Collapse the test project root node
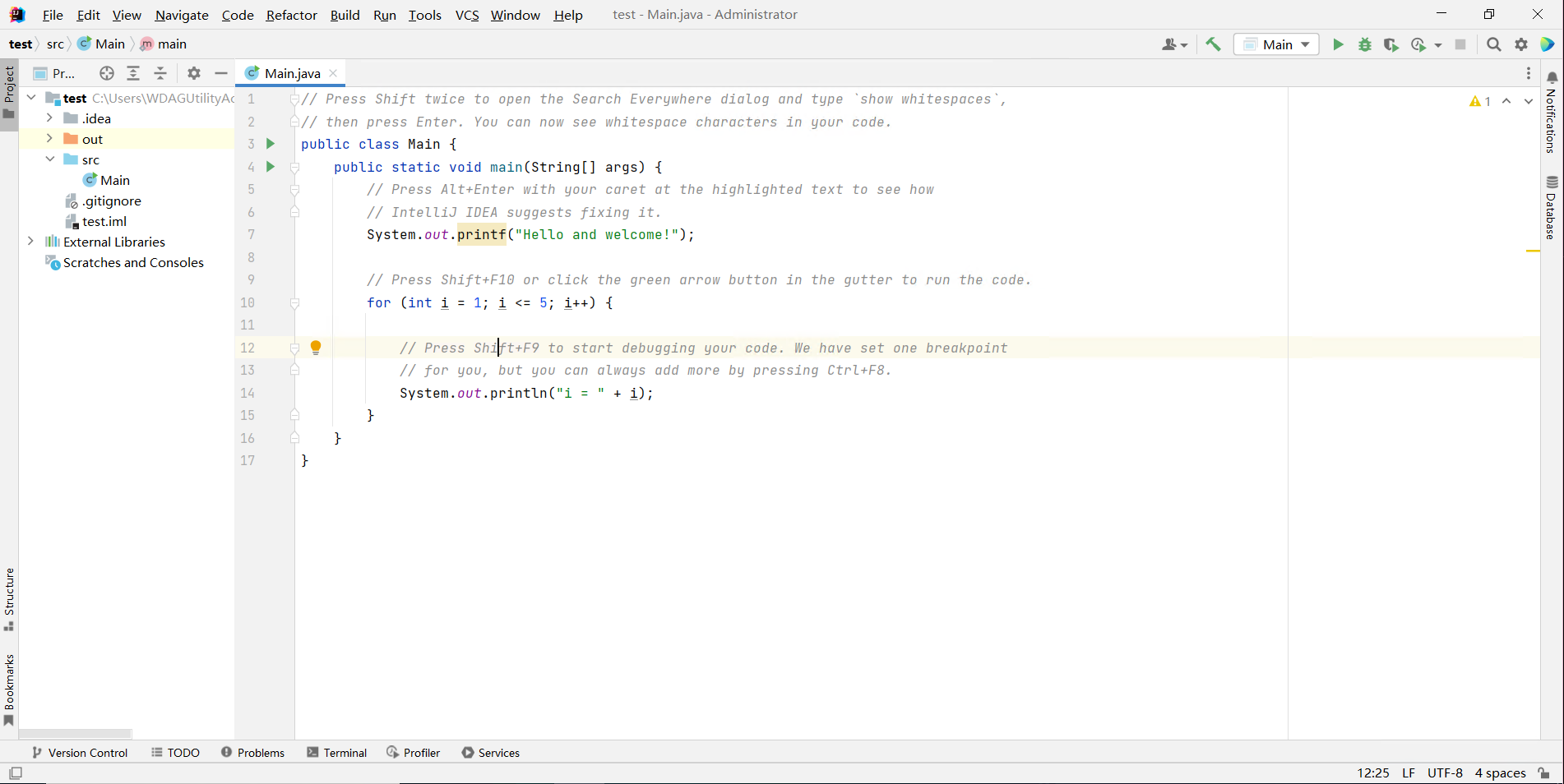This screenshot has width=1564, height=784. pyautogui.click(x=31, y=98)
